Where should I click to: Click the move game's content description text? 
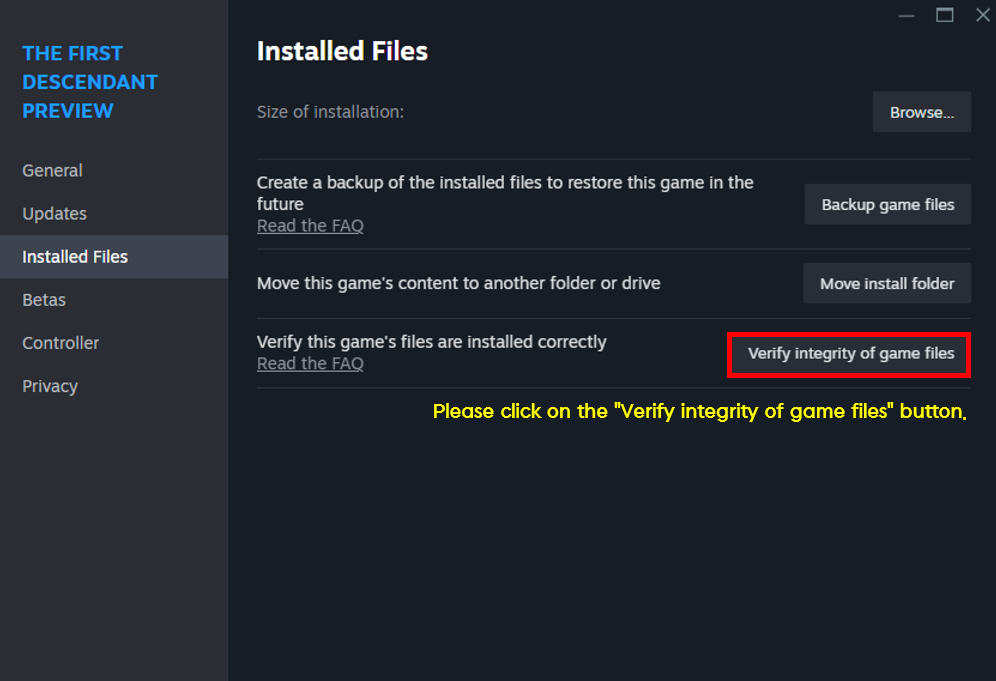pos(459,283)
